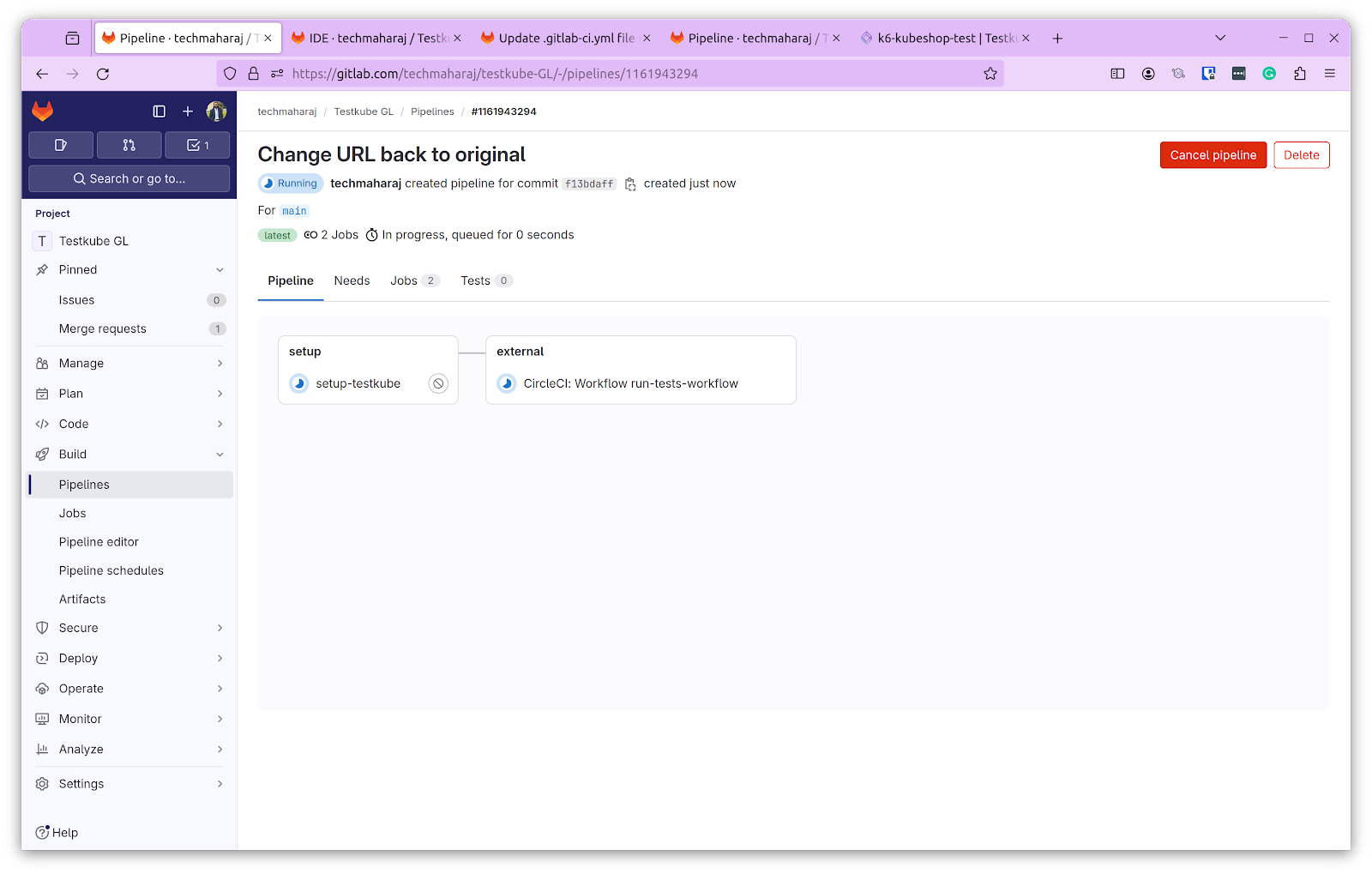Switch to IDE techmaharaj browser tab

pyautogui.click(x=377, y=38)
